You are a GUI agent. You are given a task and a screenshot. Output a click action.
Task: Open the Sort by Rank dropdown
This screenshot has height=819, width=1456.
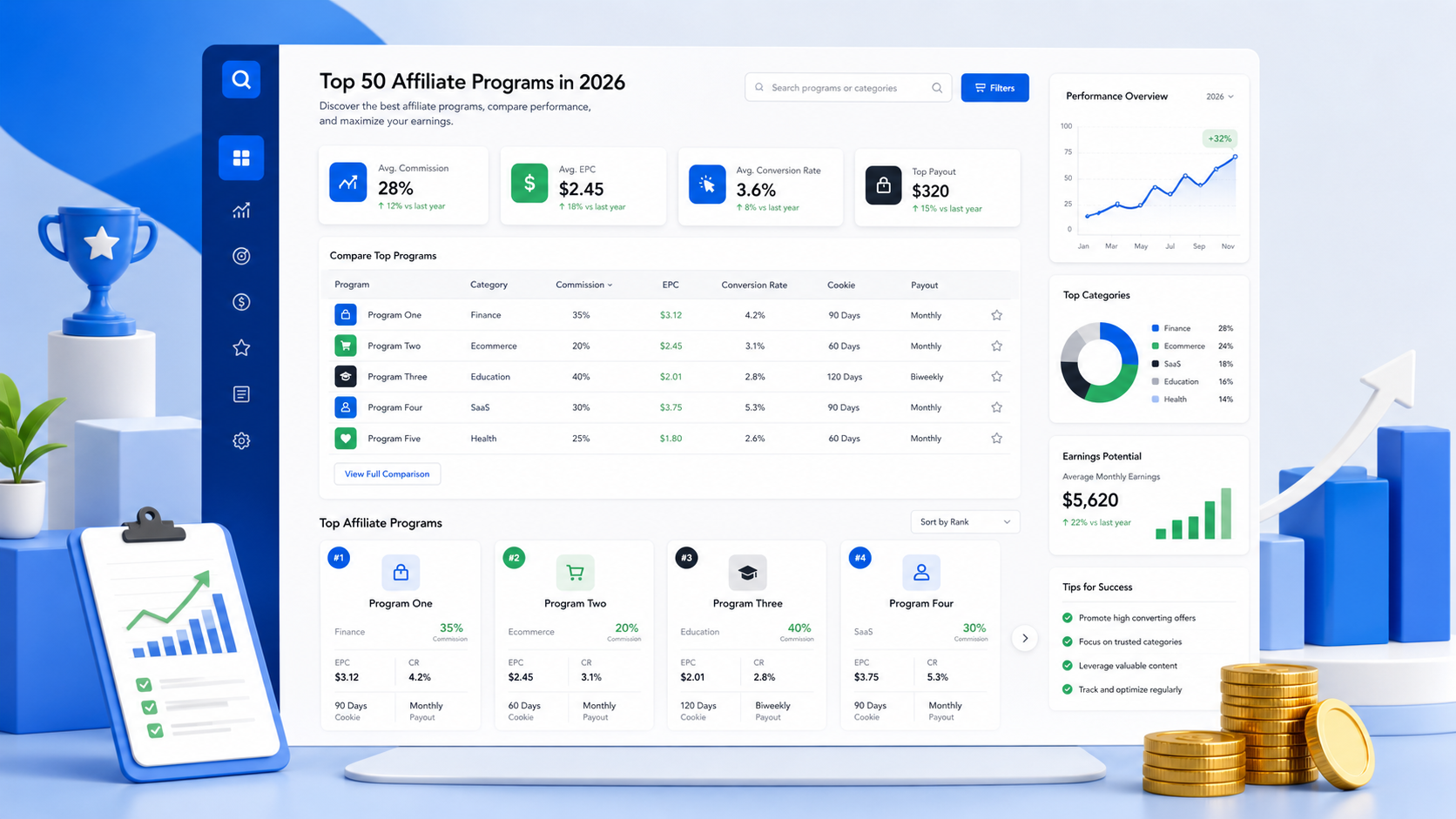tap(965, 521)
